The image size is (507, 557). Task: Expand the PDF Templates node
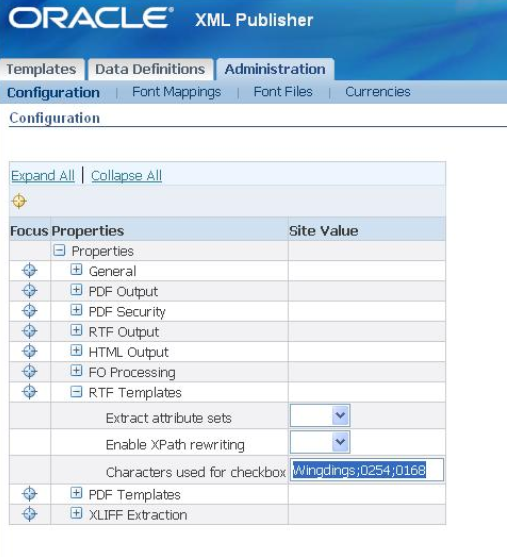click(x=76, y=493)
